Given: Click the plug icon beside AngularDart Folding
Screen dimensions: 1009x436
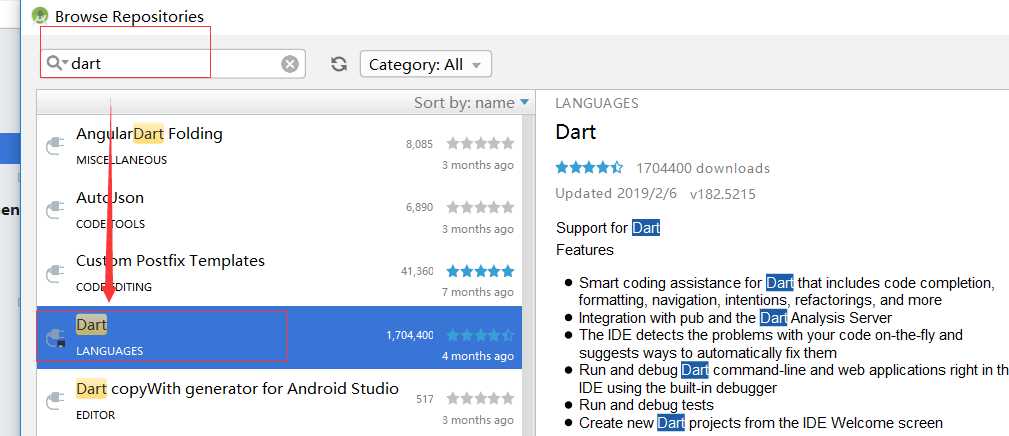Looking at the screenshot, I should (56, 146).
